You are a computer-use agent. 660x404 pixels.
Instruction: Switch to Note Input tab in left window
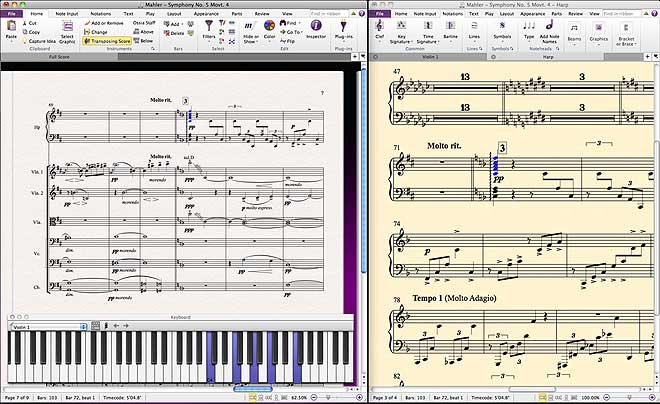coord(69,15)
